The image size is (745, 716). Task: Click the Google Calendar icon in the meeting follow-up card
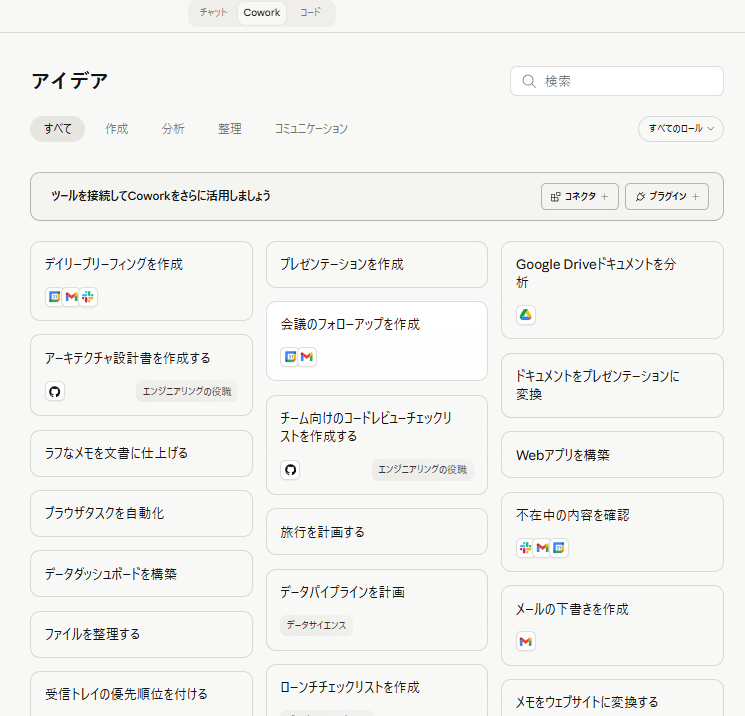click(x=290, y=357)
